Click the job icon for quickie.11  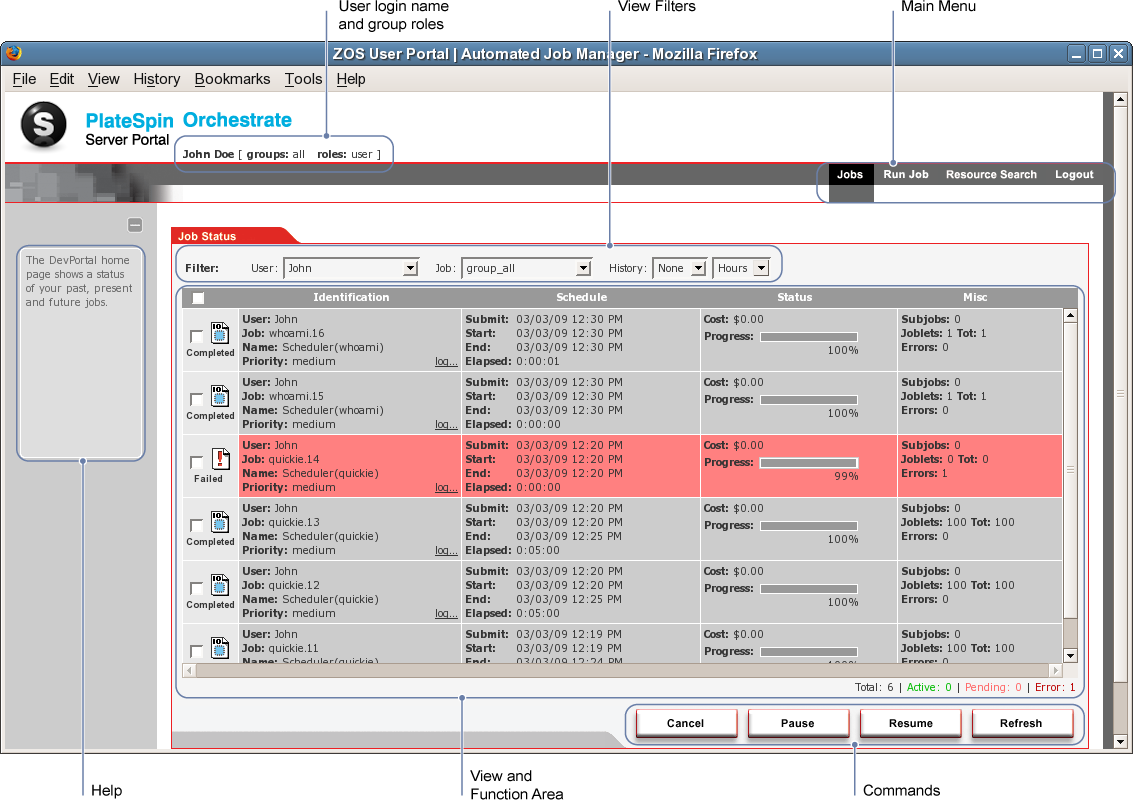pos(220,648)
